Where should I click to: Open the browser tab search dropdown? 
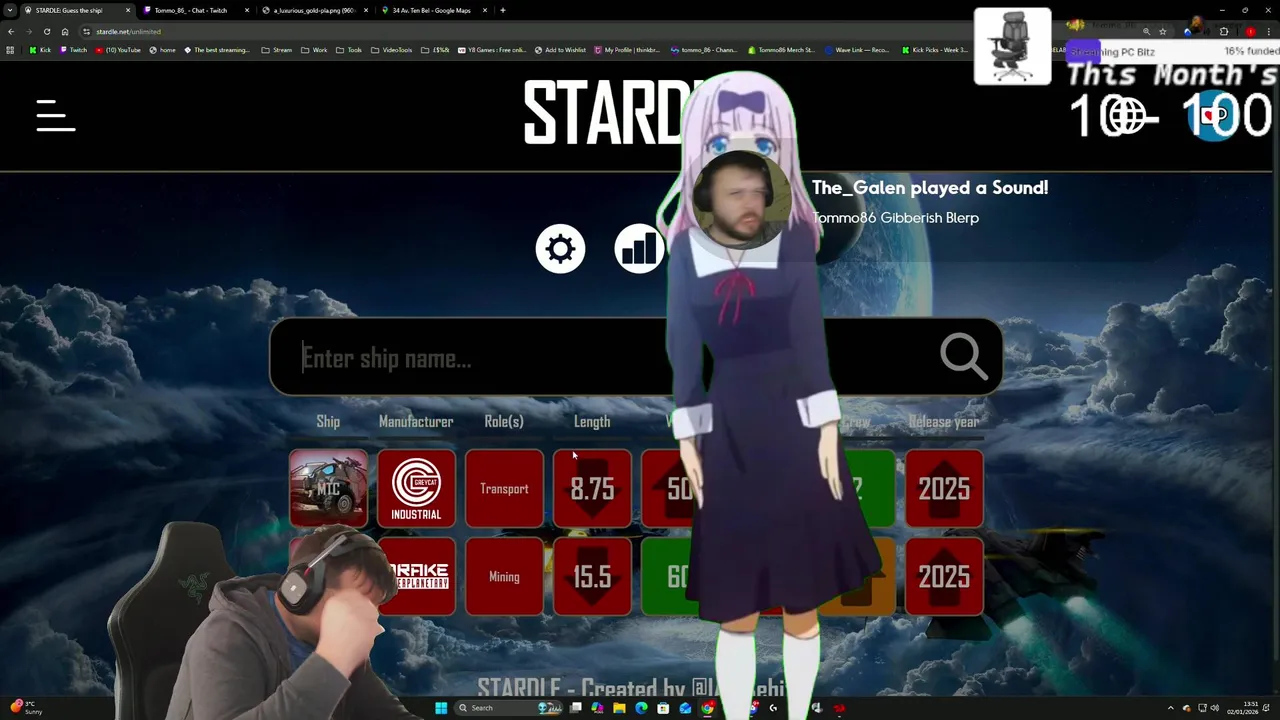click(x=10, y=10)
